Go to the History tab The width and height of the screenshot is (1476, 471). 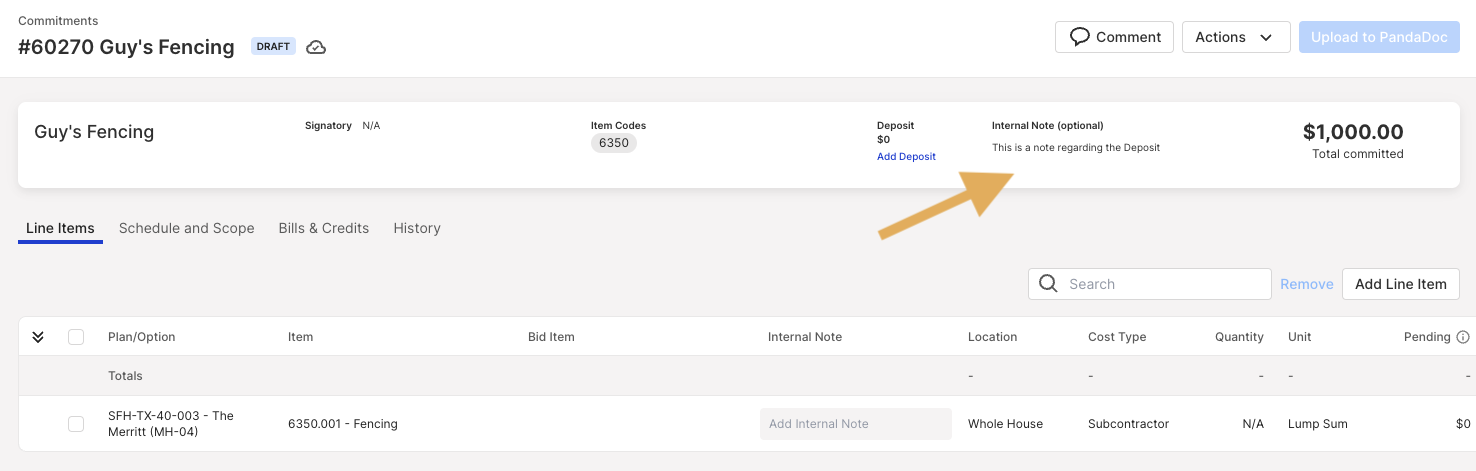[x=417, y=228]
